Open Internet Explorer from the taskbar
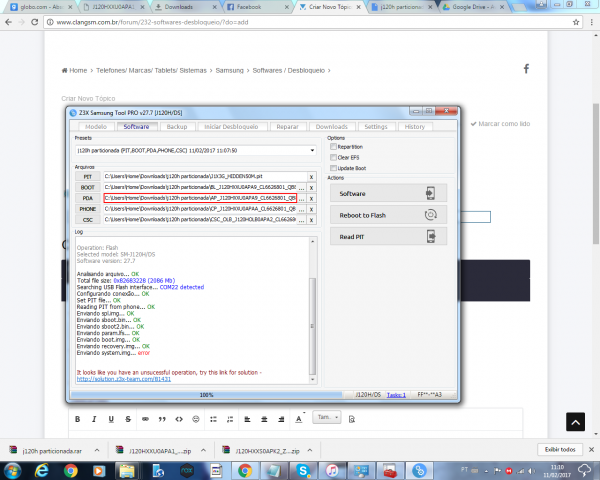Screen dimensions: 600x480 (41, 470)
